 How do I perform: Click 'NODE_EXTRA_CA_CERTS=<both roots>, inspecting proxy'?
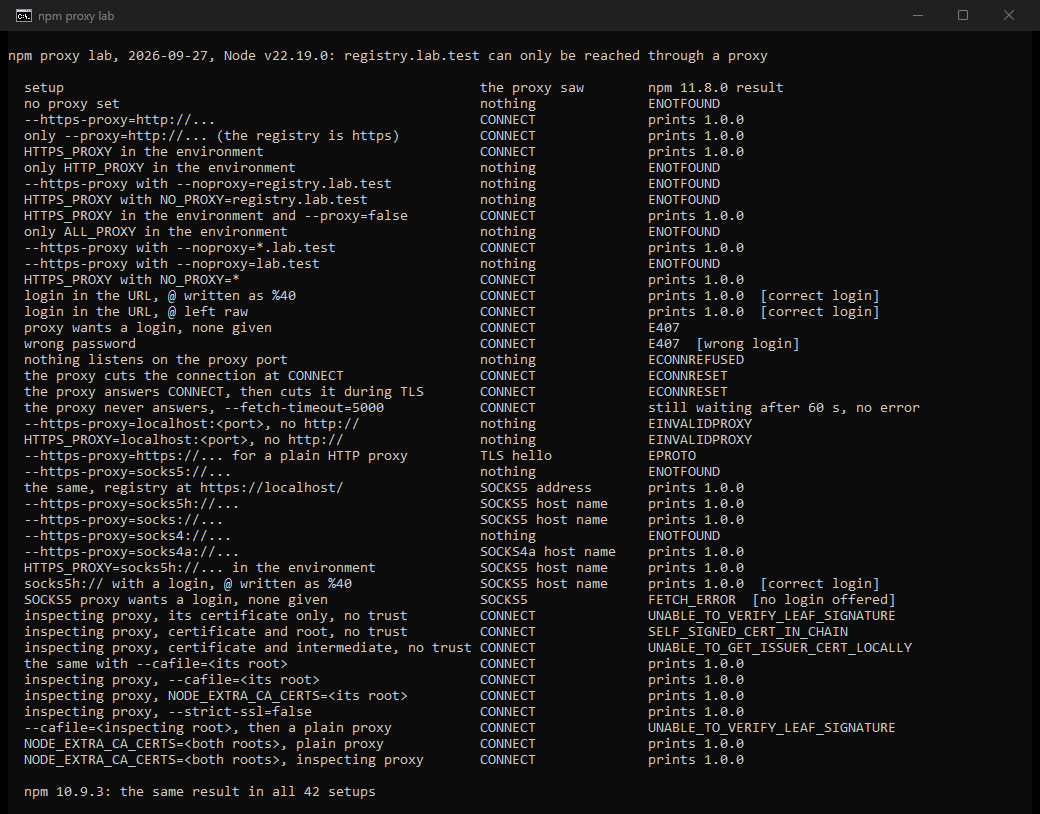pyautogui.click(x=224, y=760)
